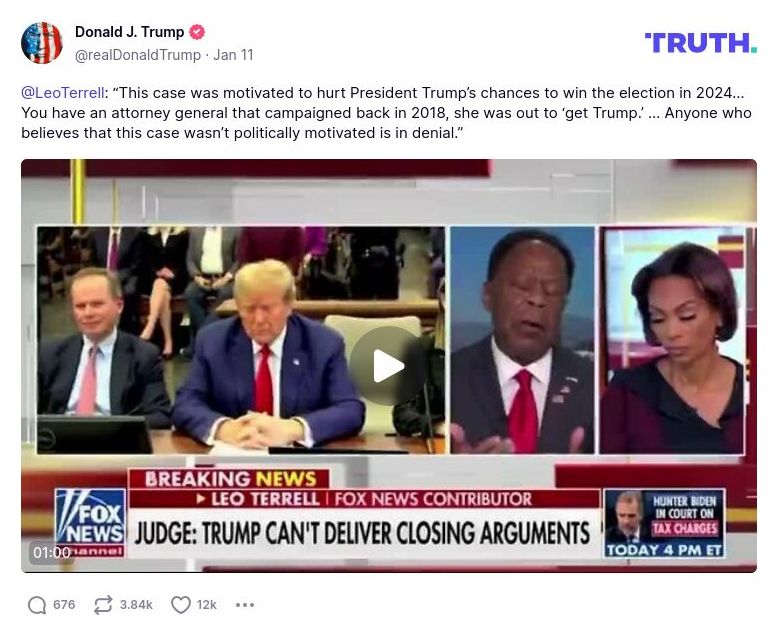Click the reply speech bubble icon
The height and width of the screenshot is (635, 778).
[x=37, y=605]
